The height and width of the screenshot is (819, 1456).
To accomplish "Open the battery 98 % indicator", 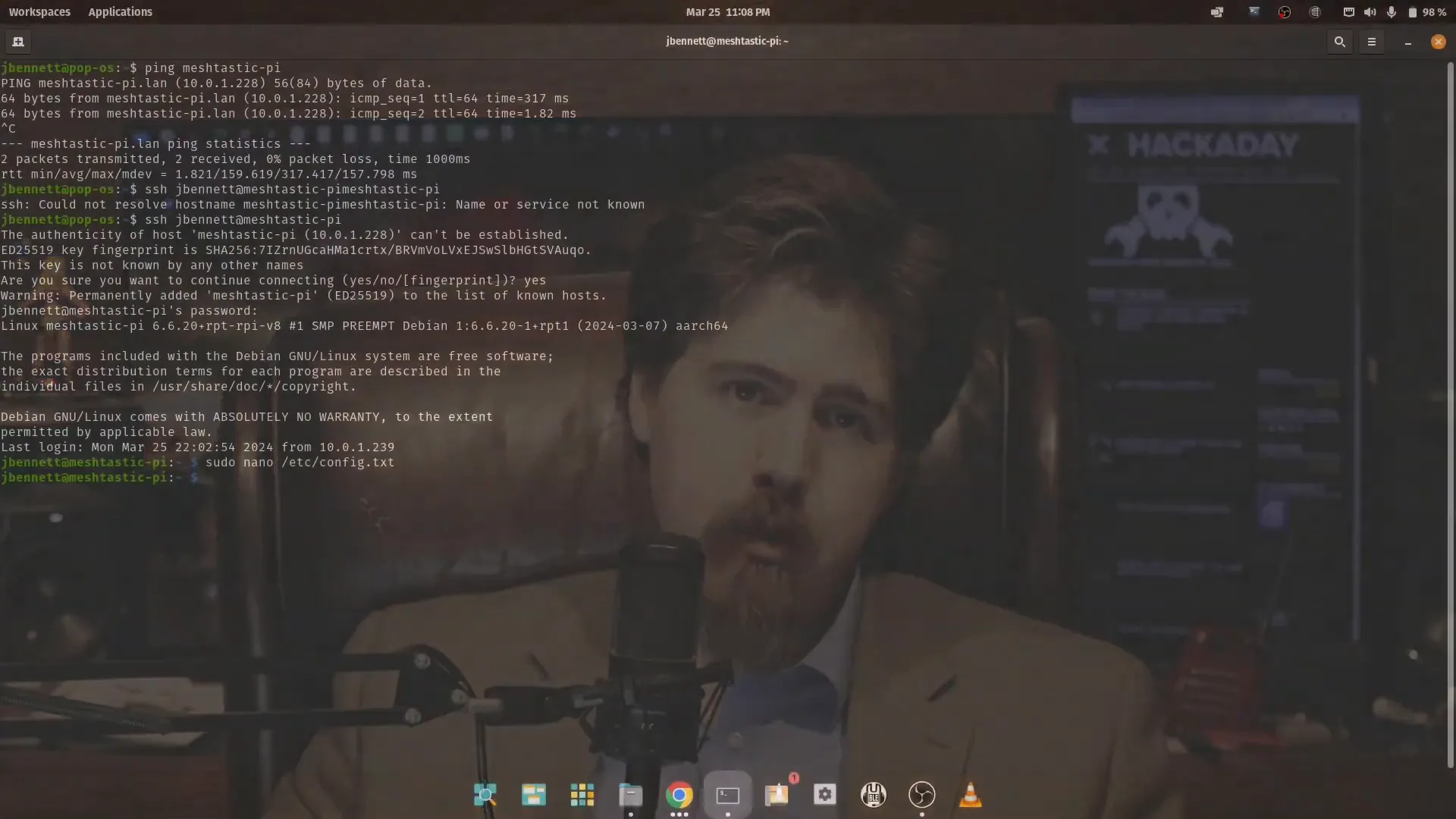I will click(x=1426, y=12).
